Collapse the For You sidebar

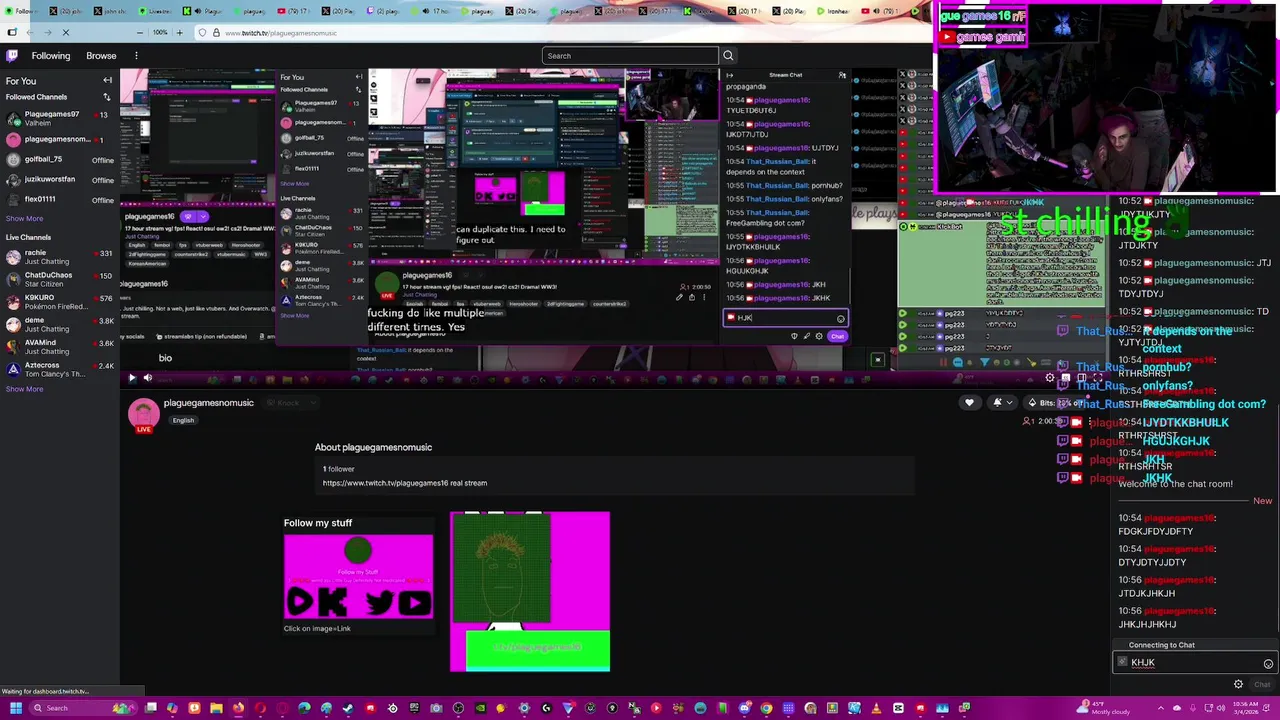pos(107,81)
